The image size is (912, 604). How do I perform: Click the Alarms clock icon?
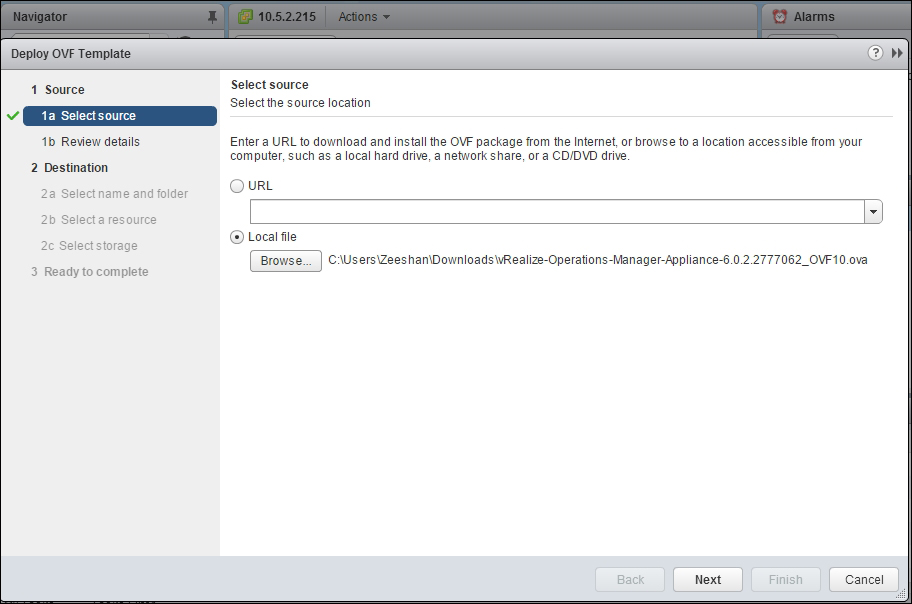coord(780,16)
